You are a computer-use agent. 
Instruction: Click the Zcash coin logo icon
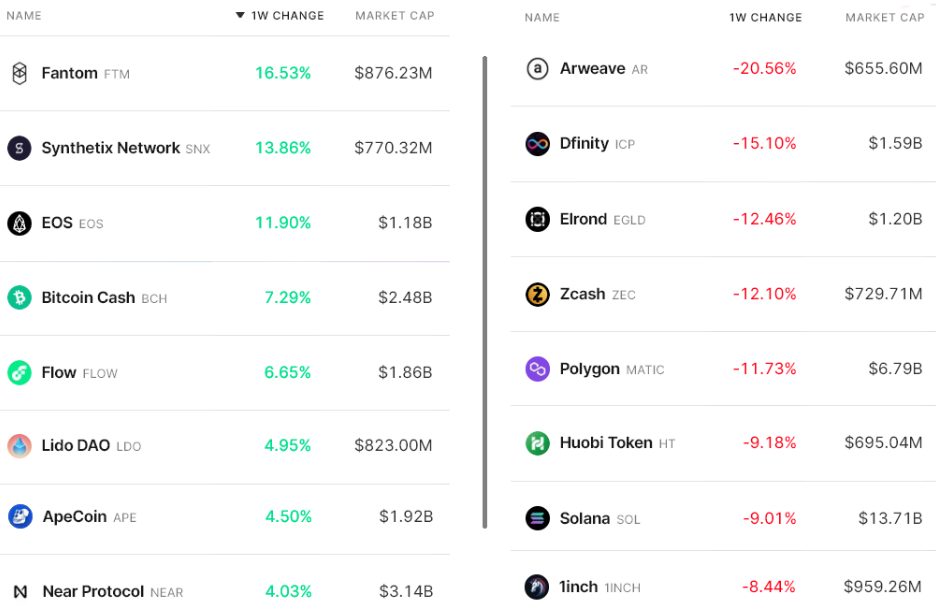click(537, 294)
